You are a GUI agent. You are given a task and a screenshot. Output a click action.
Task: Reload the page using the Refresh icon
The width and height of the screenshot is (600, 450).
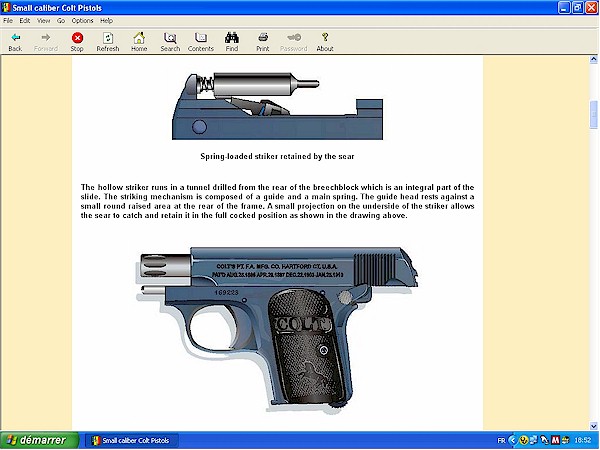[108, 41]
